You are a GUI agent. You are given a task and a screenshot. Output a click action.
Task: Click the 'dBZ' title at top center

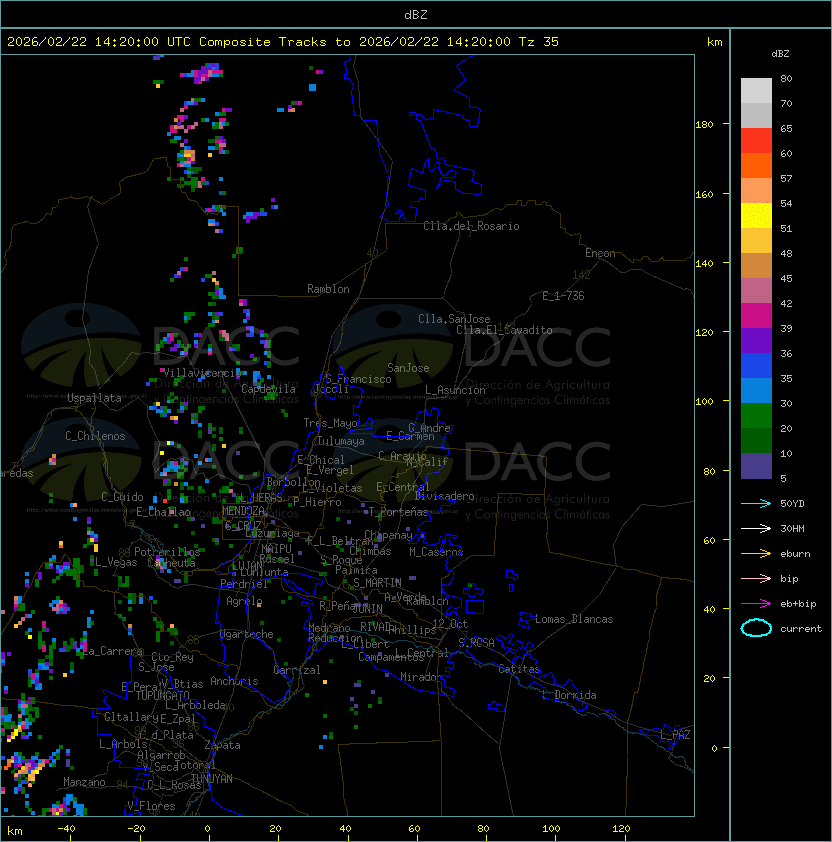tap(416, 15)
